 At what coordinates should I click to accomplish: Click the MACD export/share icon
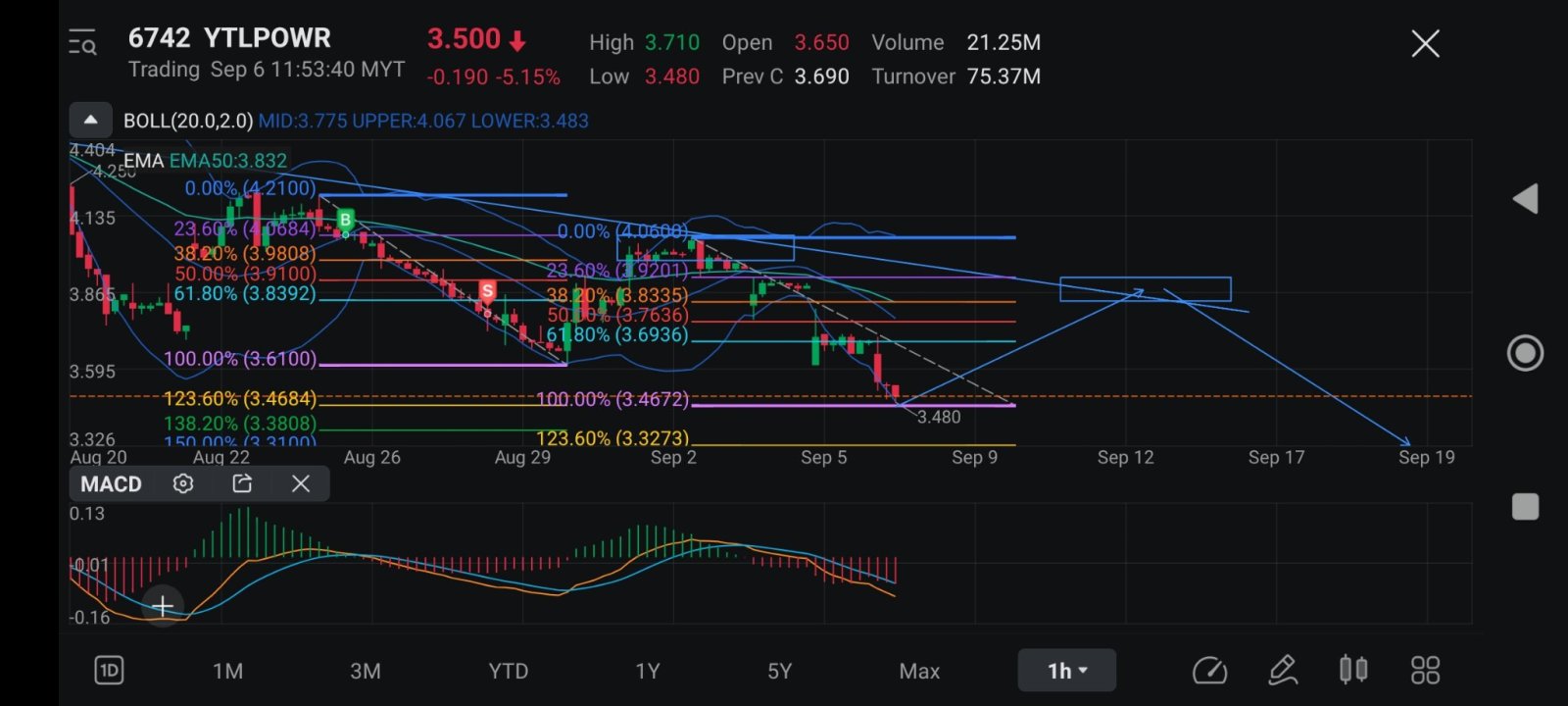(242, 483)
